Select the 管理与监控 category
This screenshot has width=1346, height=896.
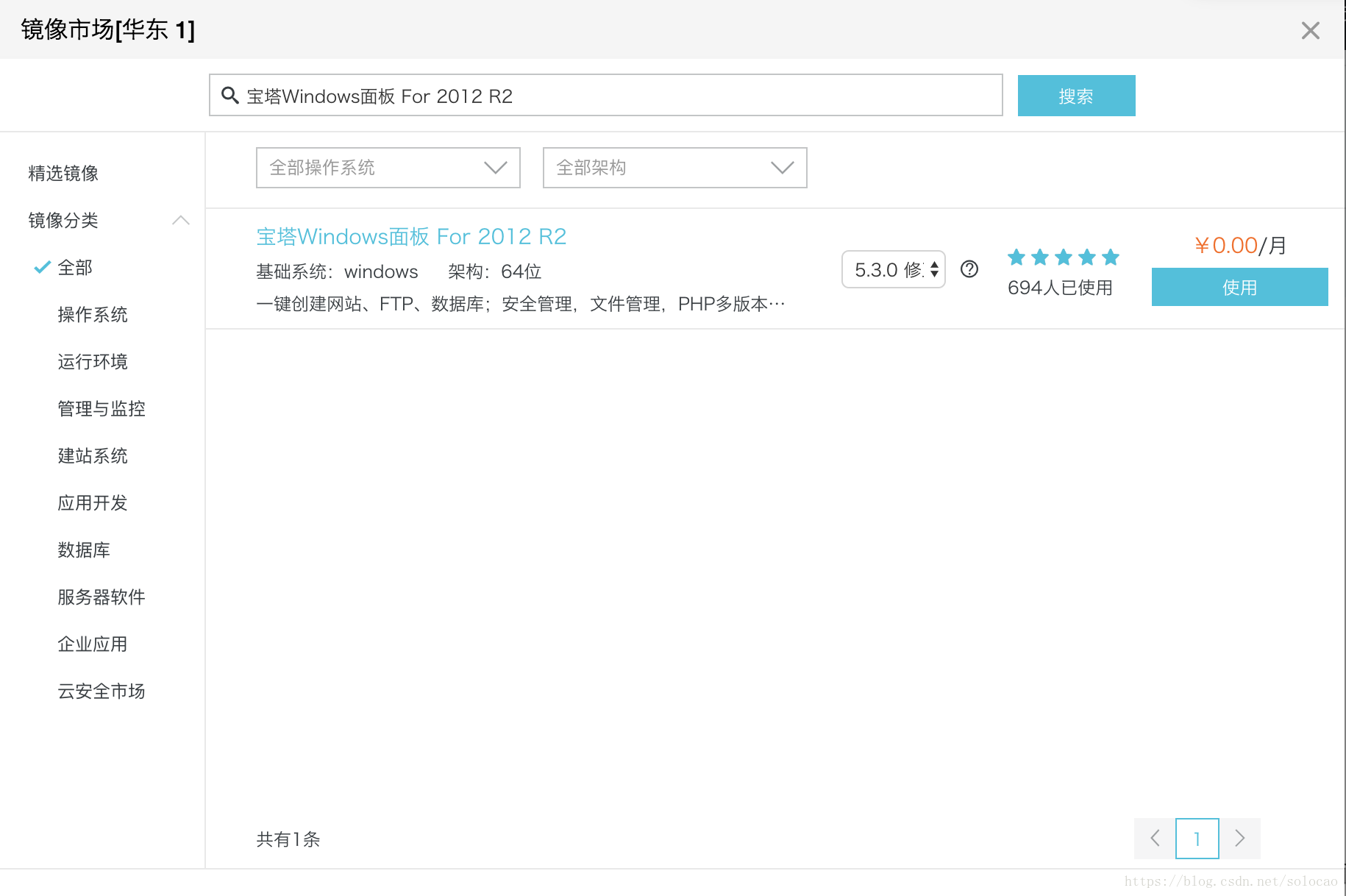coord(102,409)
